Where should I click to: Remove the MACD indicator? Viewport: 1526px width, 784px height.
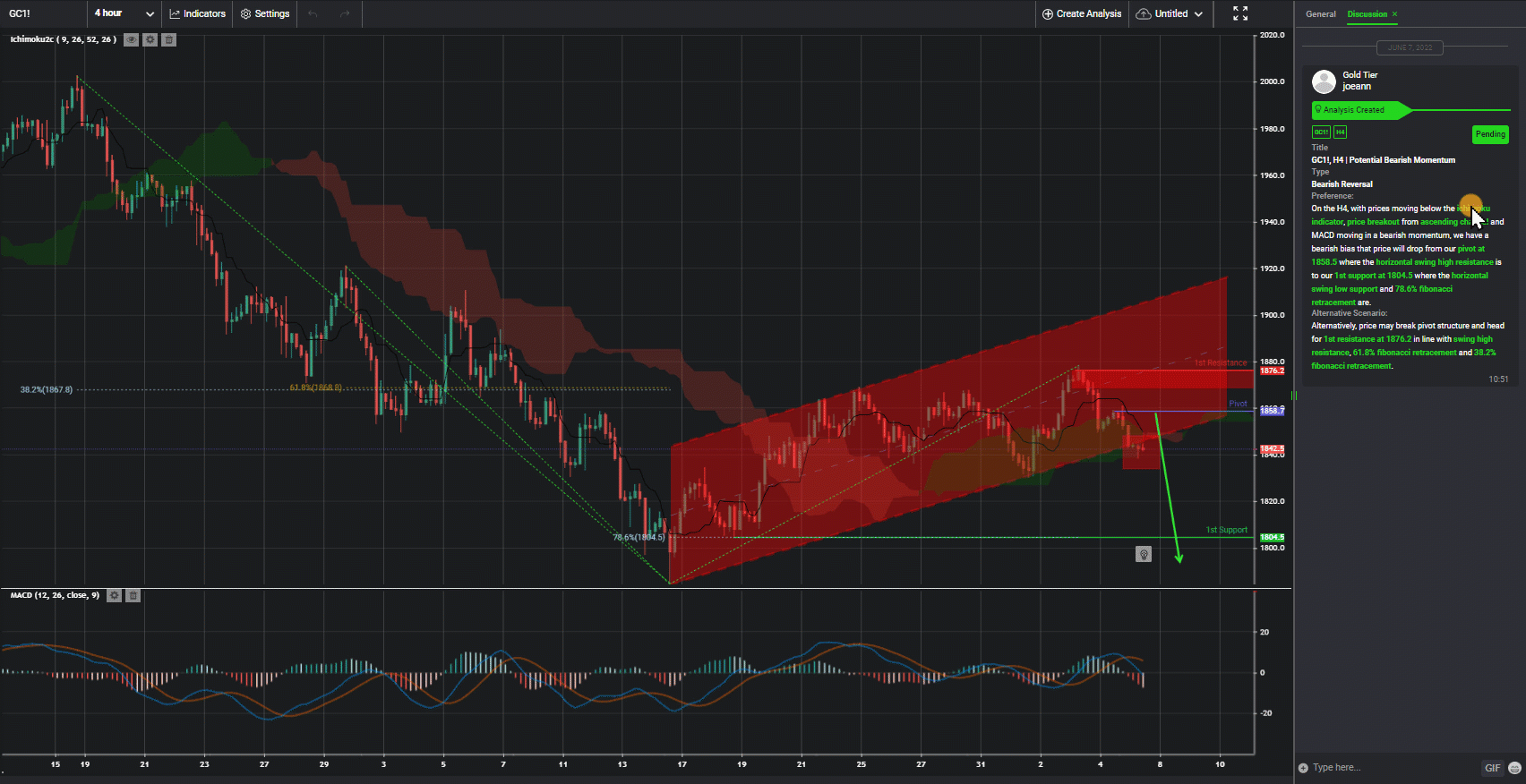[133, 595]
